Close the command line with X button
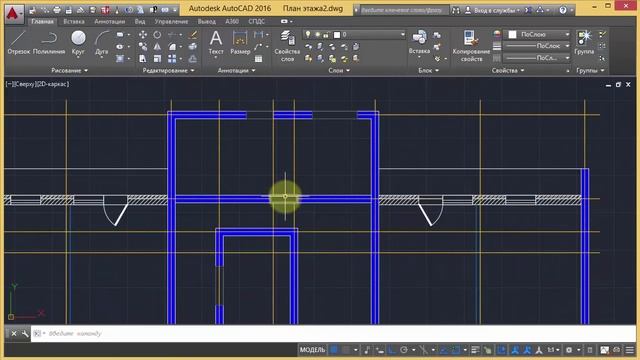 click(x=13, y=333)
